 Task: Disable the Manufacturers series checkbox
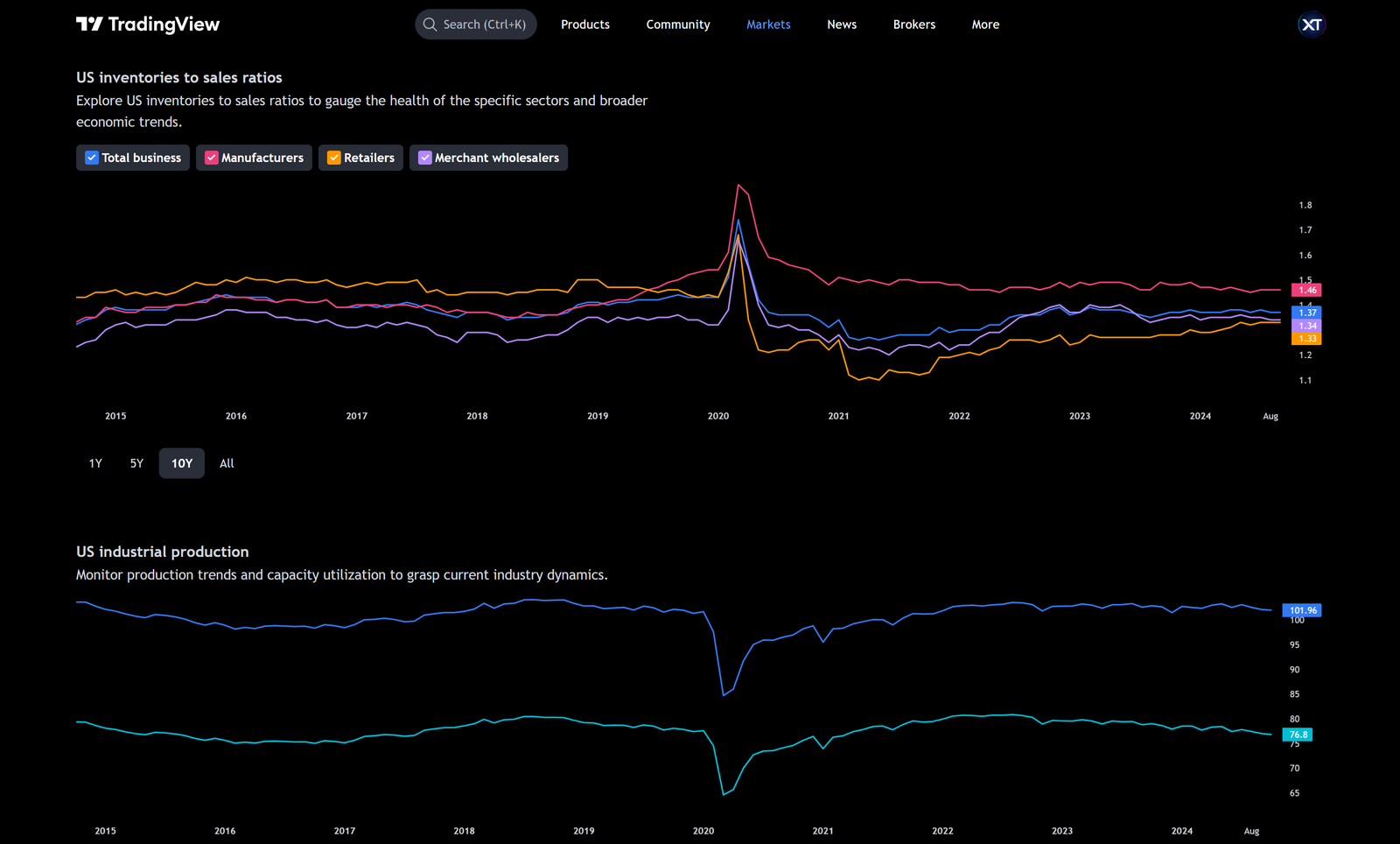[x=211, y=158]
